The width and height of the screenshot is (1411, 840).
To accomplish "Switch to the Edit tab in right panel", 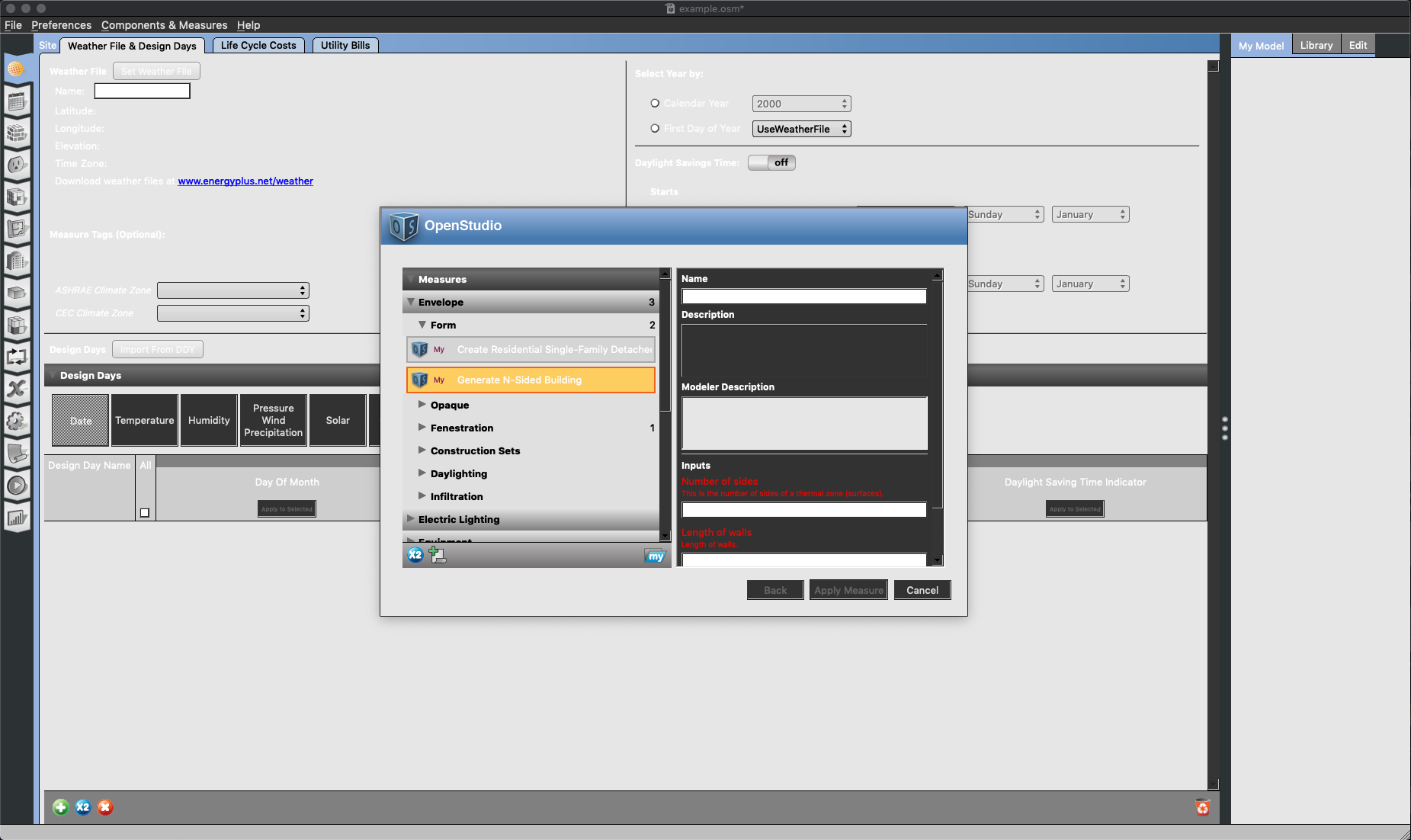I will (x=1358, y=45).
